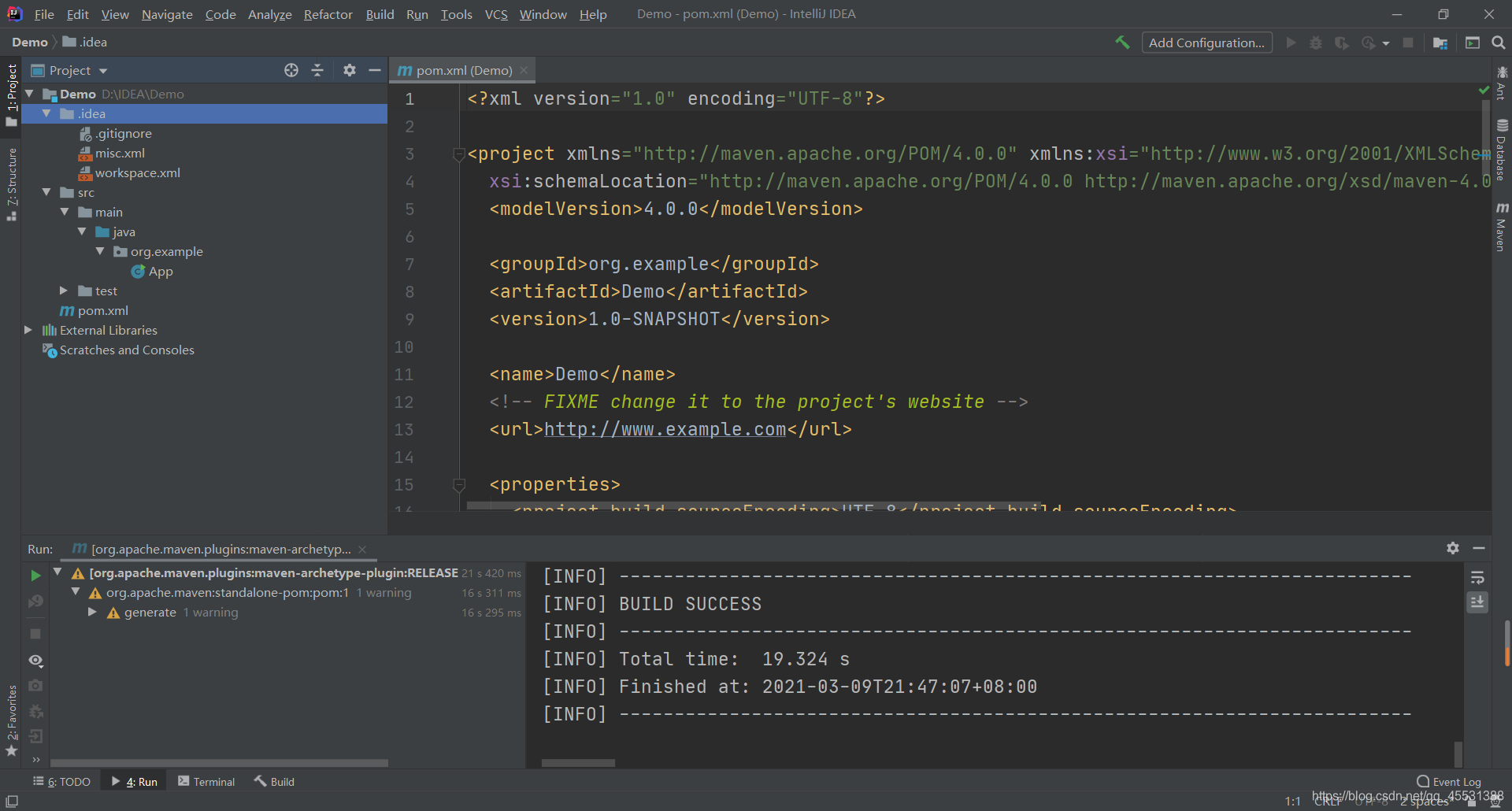Click the Run tree horizontal scrollbar
The image size is (1512, 811).
pyautogui.click(x=219, y=763)
